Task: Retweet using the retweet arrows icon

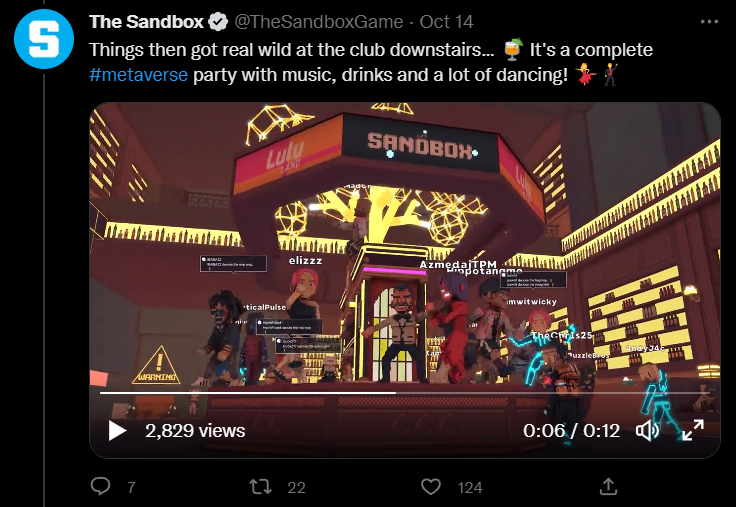Action: tap(261, 487)
